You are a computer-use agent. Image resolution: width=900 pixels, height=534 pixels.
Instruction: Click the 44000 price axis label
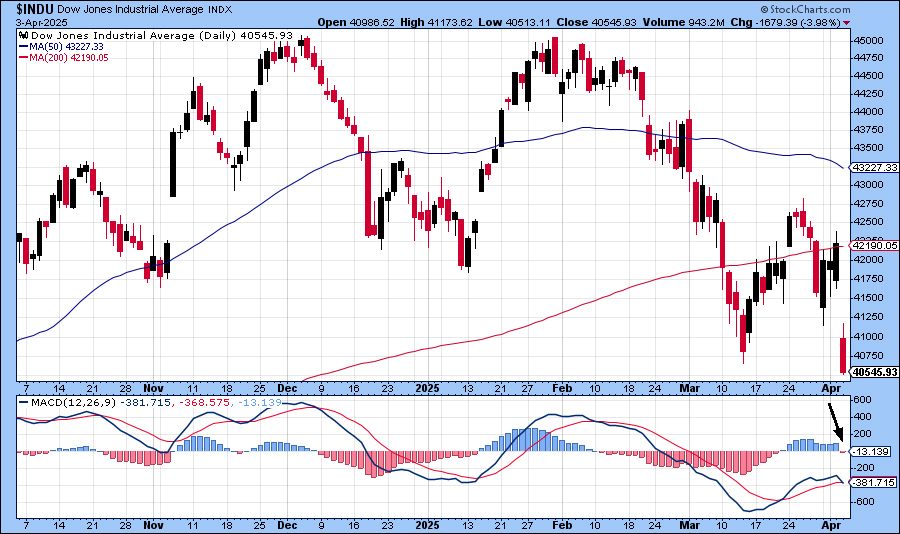point(868,112)
